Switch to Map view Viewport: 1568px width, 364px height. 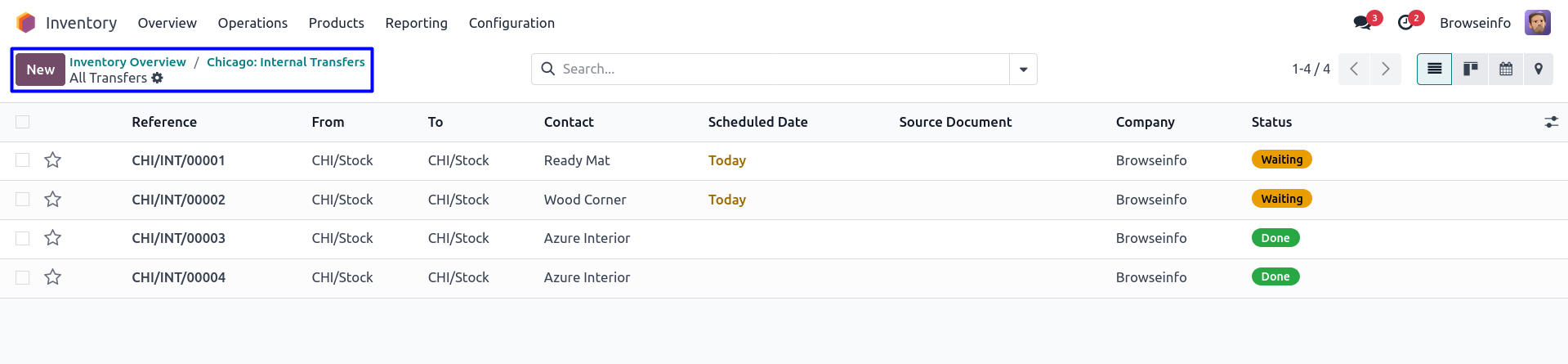[x=1539, y=69]
